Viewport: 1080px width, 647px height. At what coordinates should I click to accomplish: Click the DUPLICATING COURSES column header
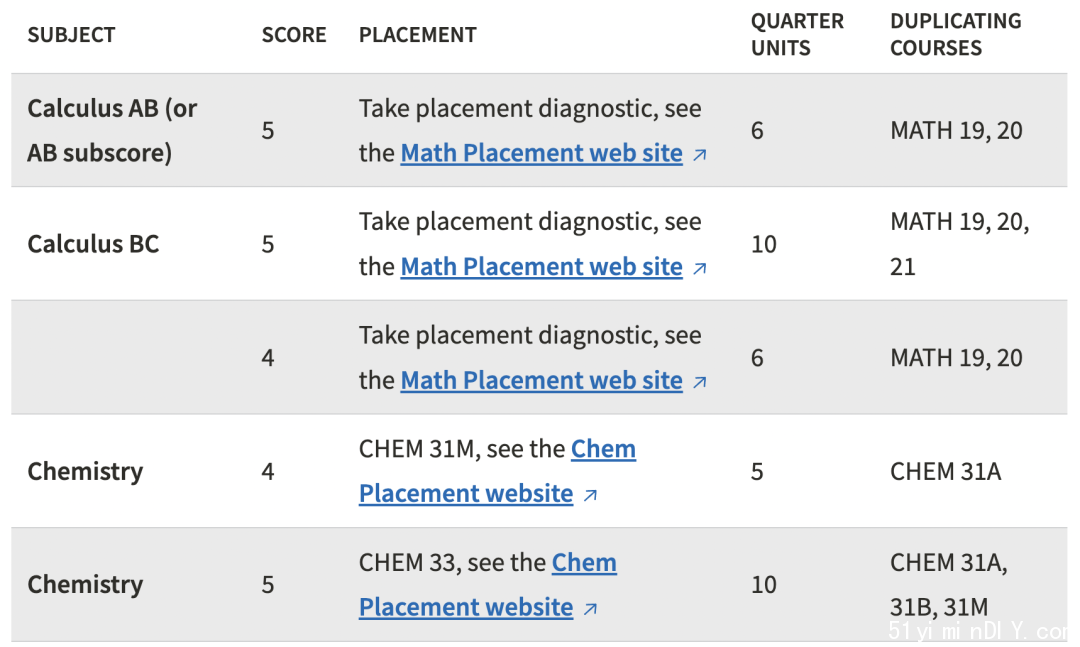coord(955,34)
